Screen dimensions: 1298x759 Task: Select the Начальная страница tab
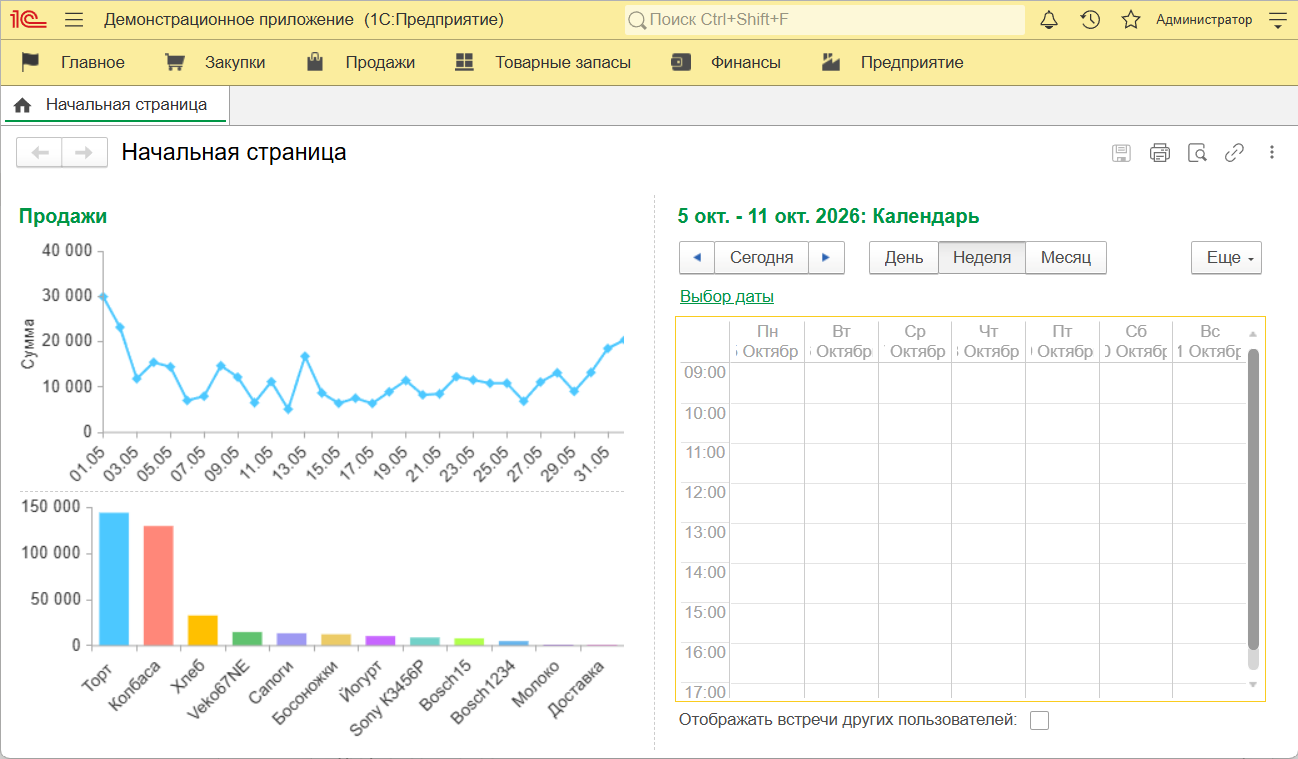[116, 105]
